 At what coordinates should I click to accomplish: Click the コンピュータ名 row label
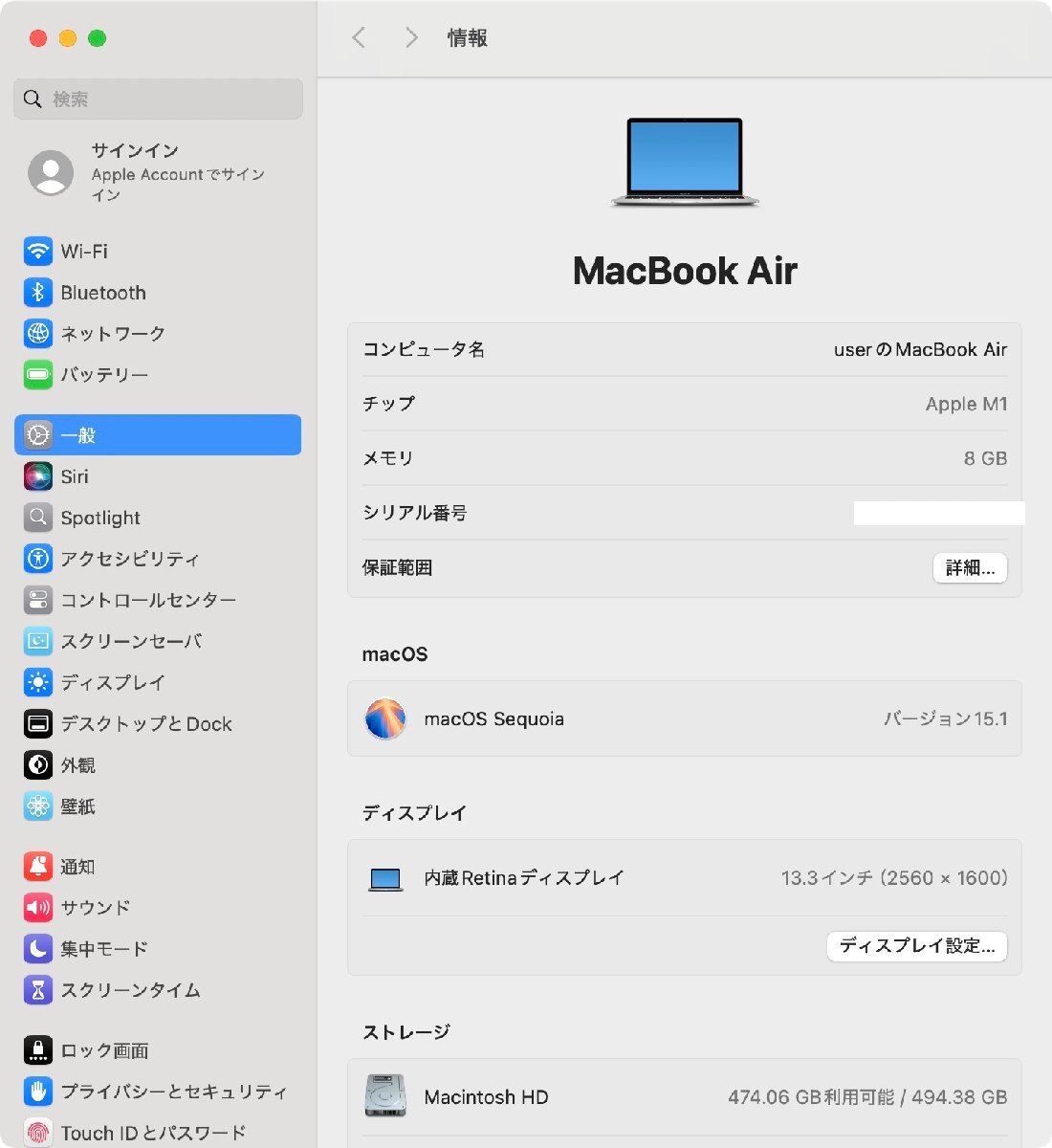coord(424,350)
